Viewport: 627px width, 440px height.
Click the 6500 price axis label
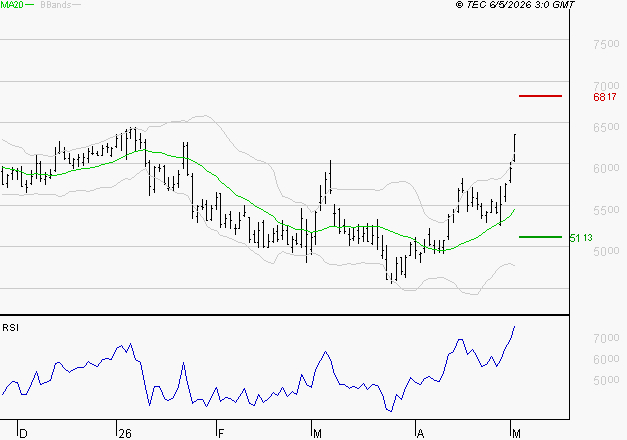coord(606,127)
